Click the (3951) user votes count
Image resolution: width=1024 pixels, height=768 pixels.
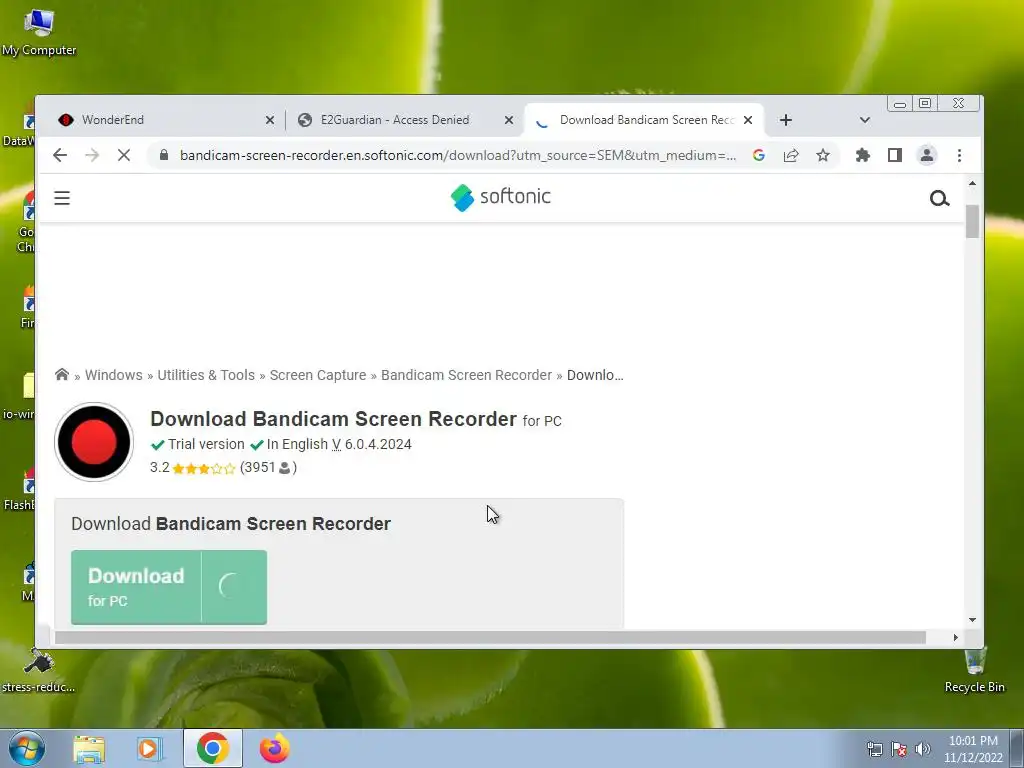point(268,468)
